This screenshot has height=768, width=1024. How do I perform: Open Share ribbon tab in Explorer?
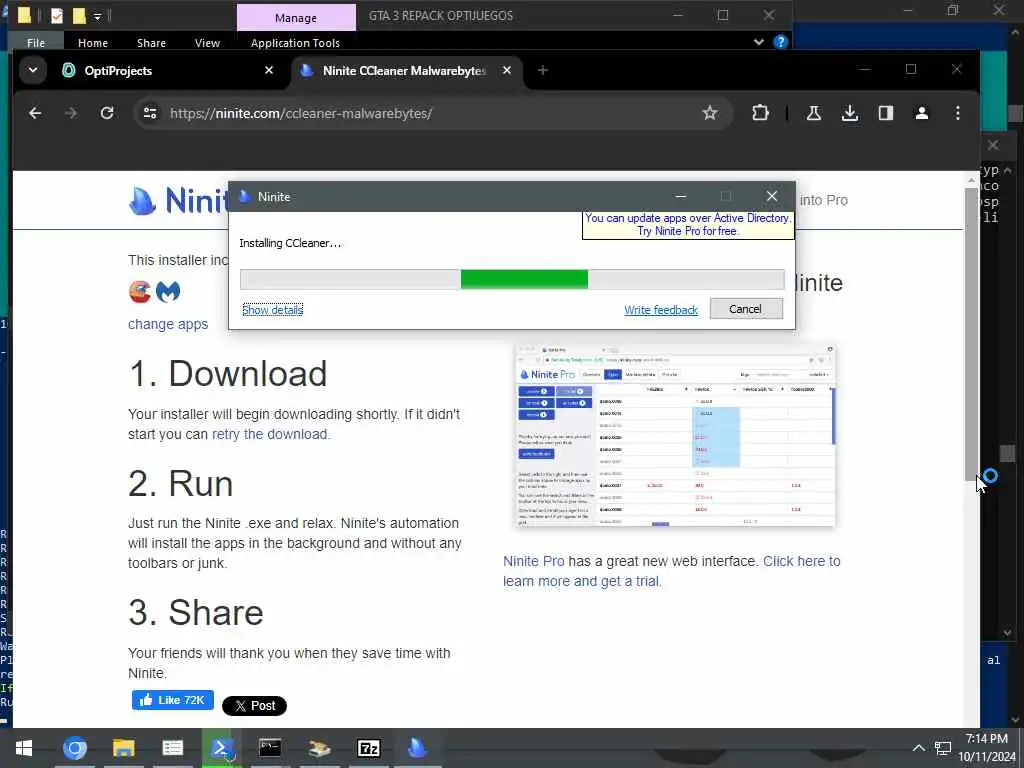[x=152, y=42]
